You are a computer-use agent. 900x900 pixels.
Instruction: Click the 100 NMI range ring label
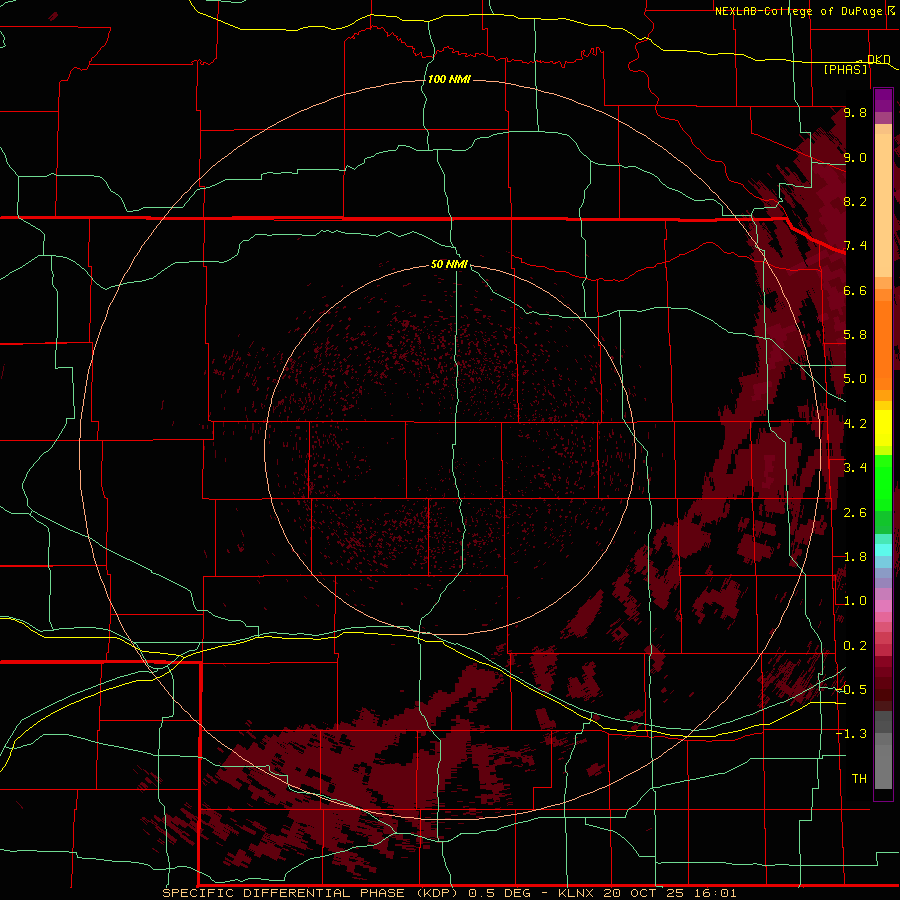click(449, 79)
